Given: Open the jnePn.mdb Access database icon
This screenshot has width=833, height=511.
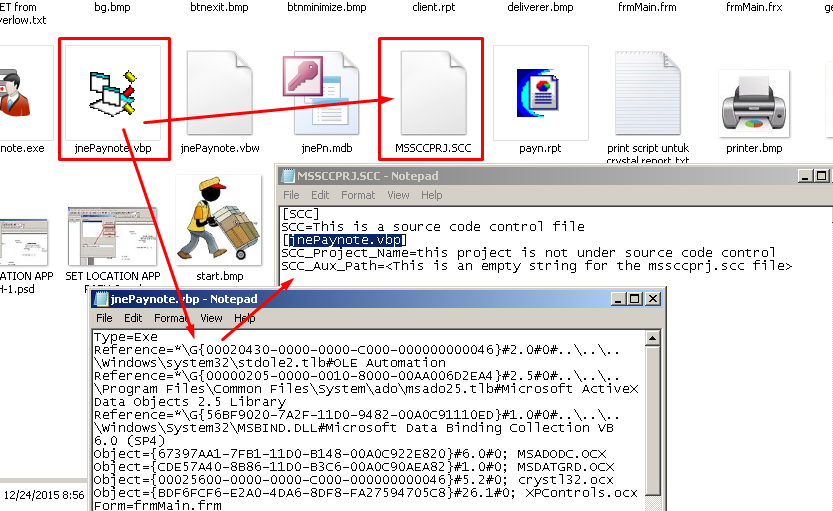Looking at the screenshot, I should coord(323,95).
